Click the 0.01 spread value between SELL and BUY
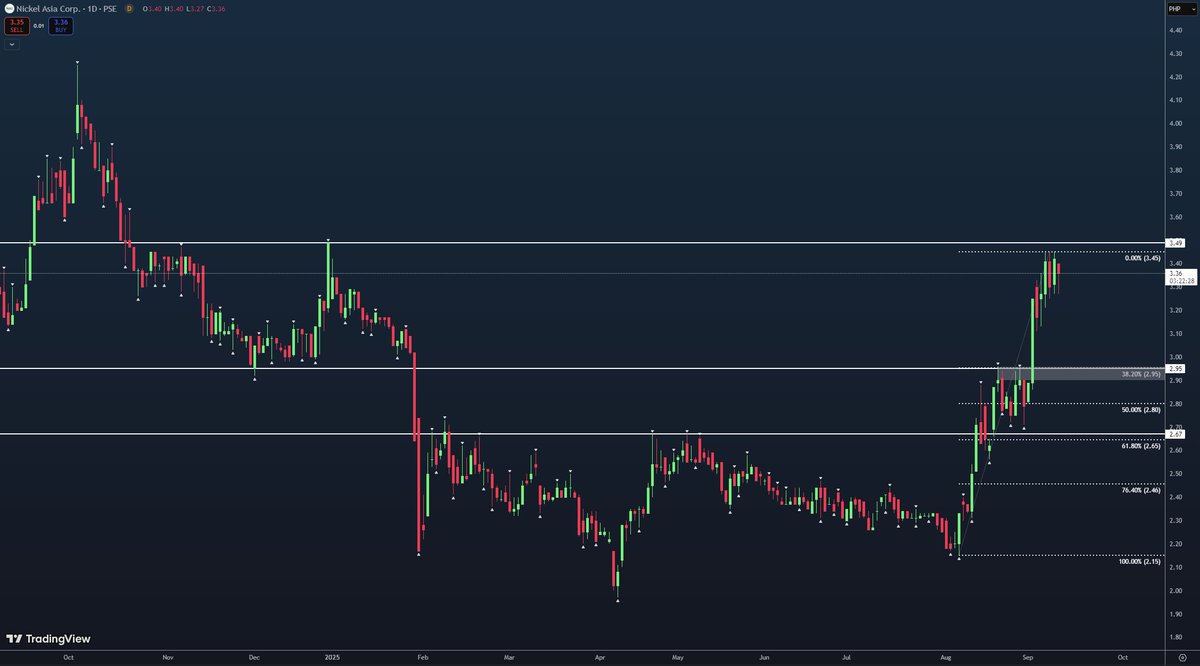 (x=39, y=25)
